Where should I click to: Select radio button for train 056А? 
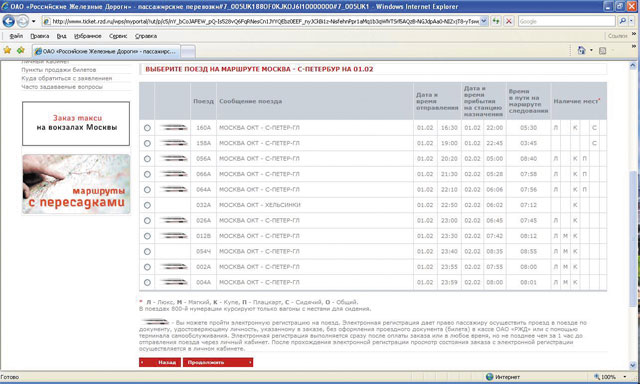click(147, 159)
